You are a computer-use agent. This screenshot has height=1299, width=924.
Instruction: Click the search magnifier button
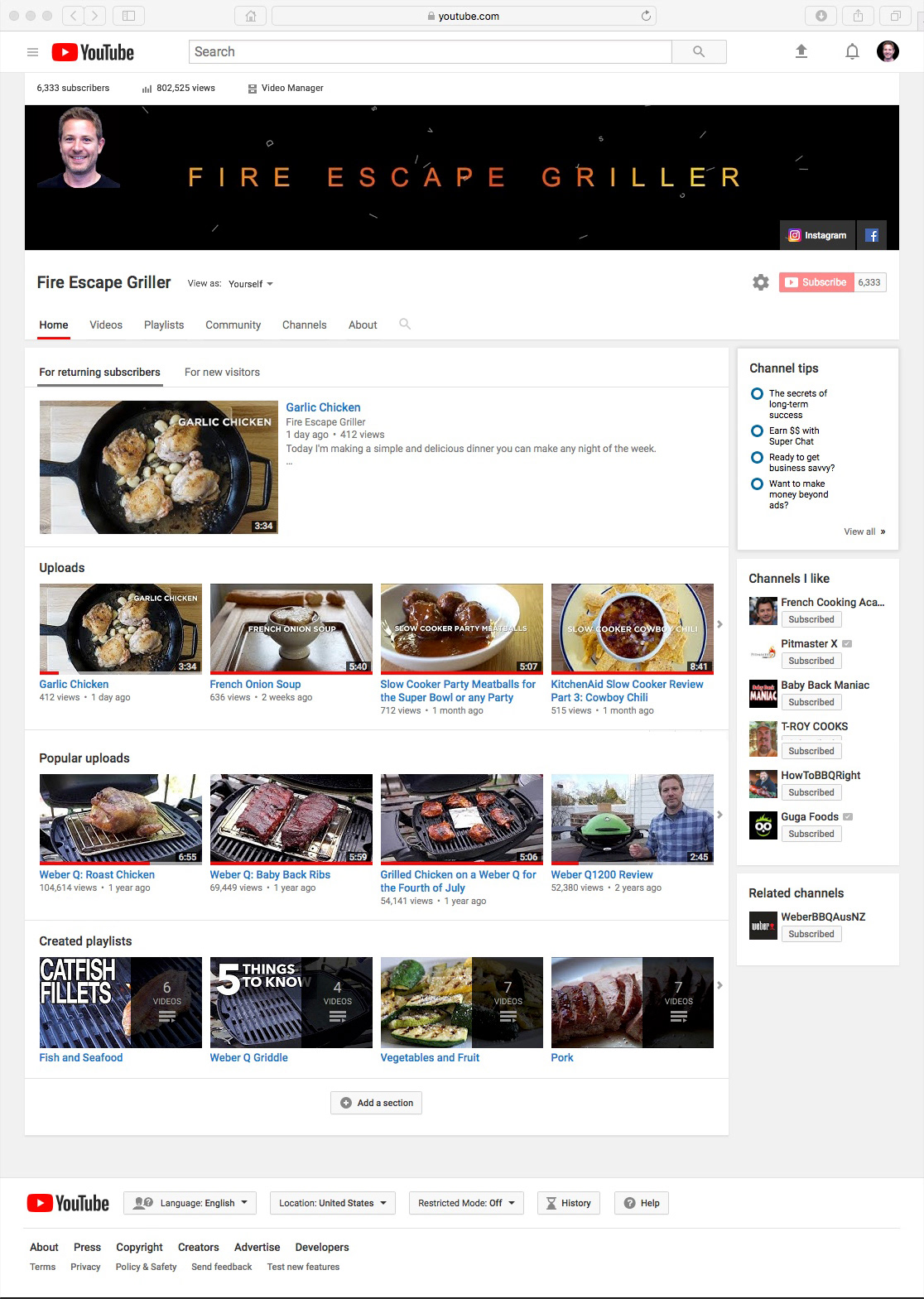[x=699, y=51]
